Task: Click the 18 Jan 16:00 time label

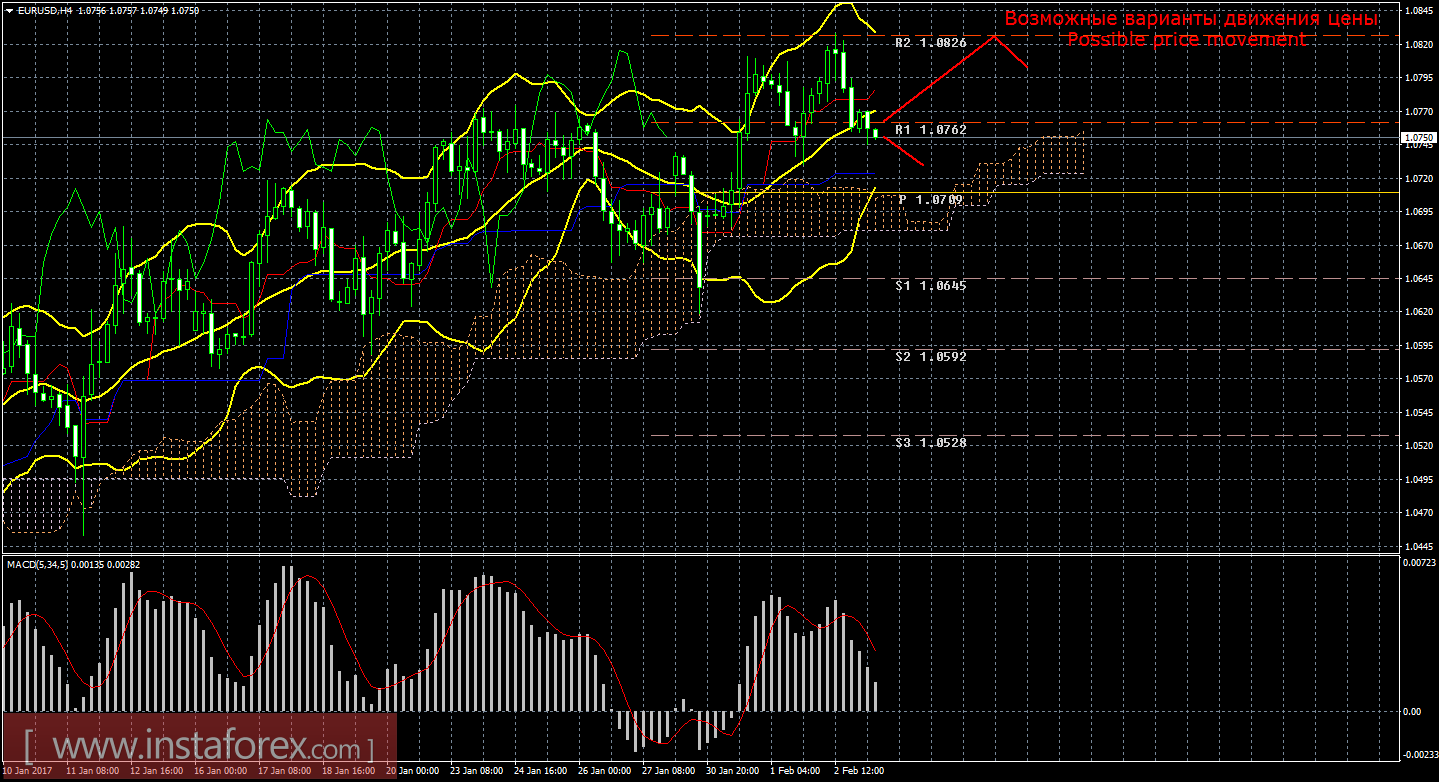Action: [348, 772]
